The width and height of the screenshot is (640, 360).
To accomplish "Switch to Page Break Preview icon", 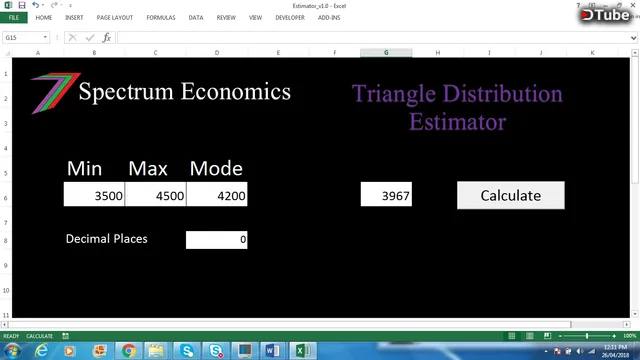I will 547,336.
